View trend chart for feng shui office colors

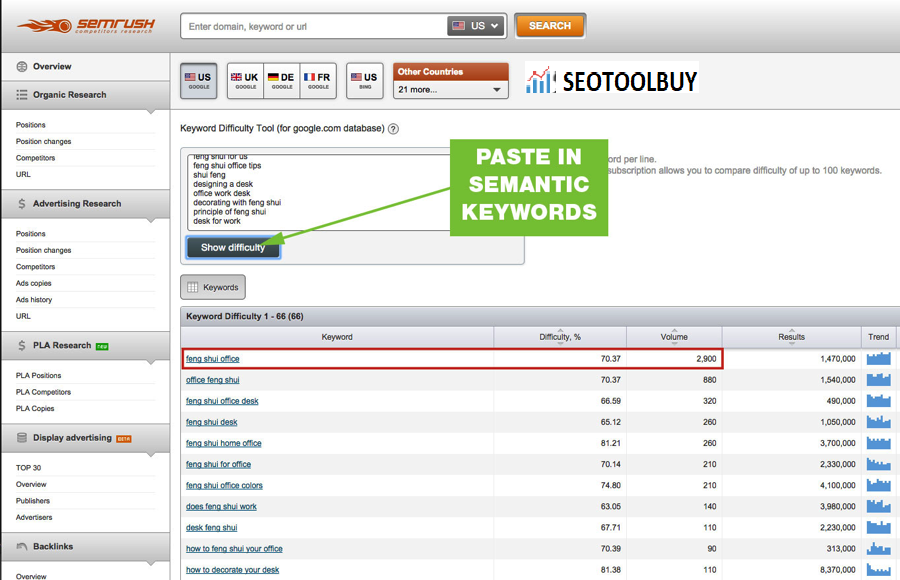[878, 485]
